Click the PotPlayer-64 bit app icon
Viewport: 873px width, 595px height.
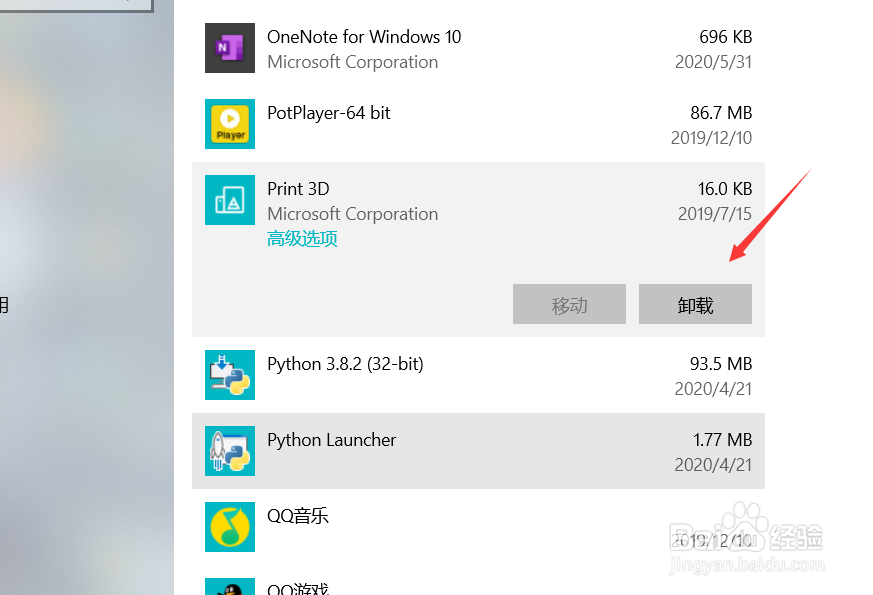(230, 124)
